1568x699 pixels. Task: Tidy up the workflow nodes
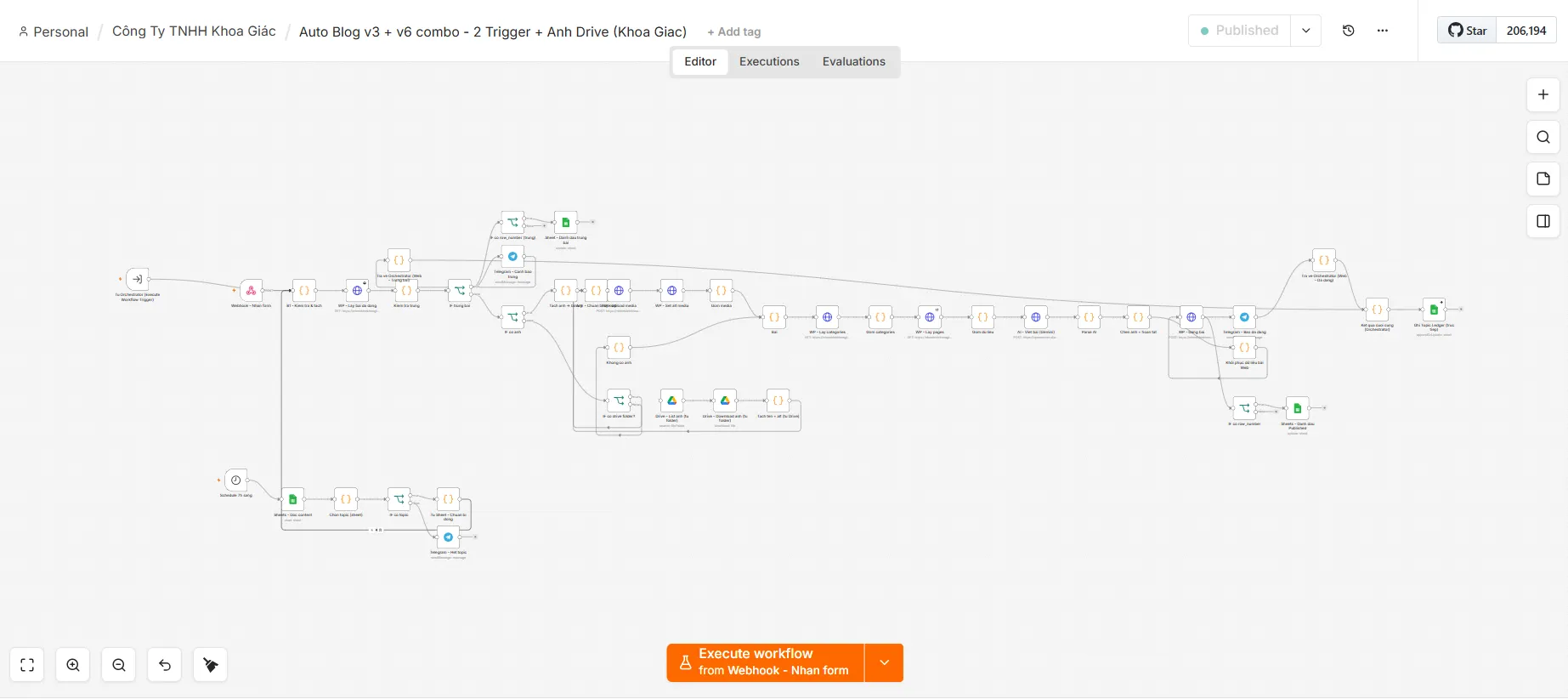pos(211,665)
